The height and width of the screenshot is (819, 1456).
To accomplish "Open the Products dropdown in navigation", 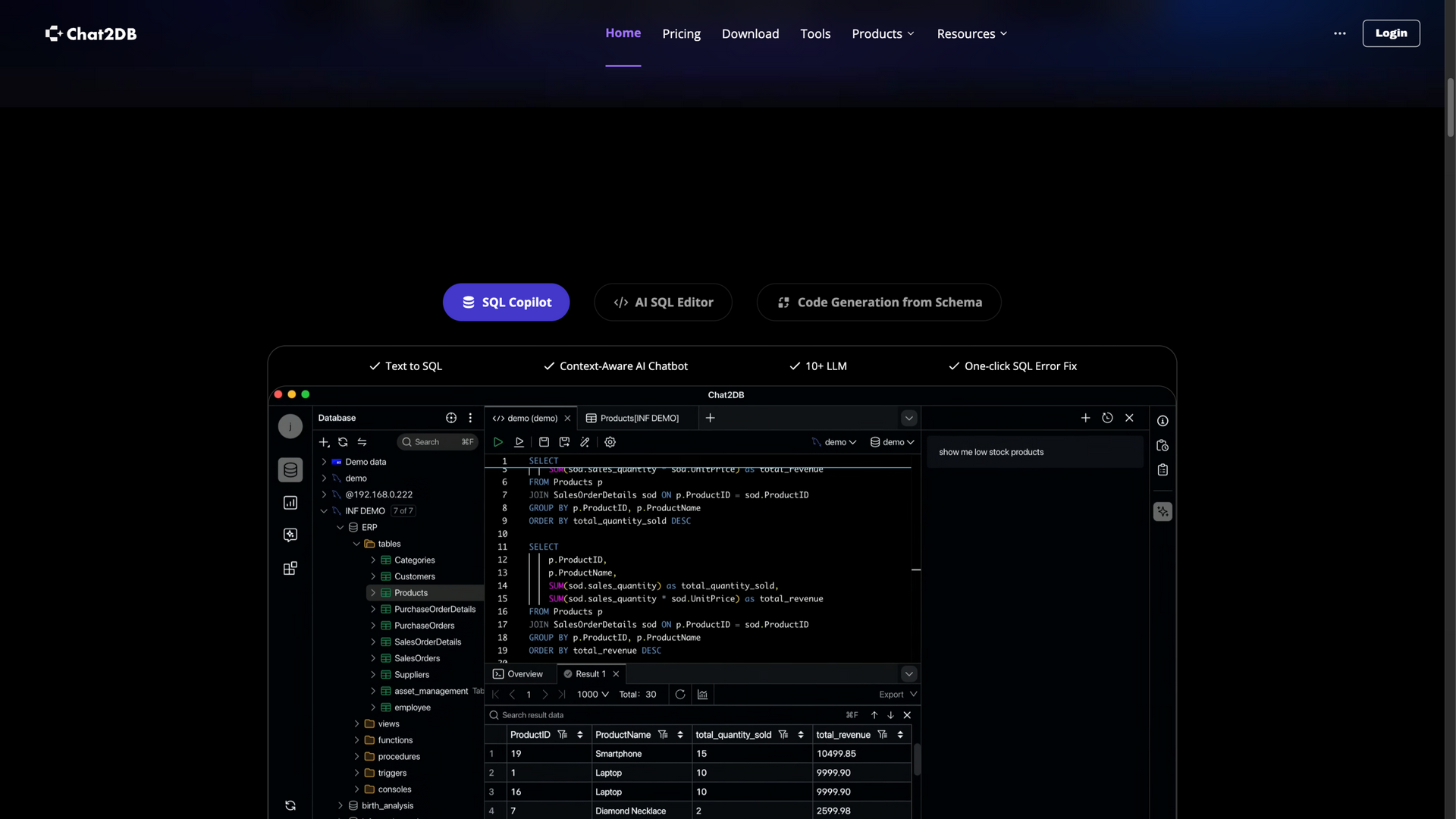I will click(x=883, y=33).
